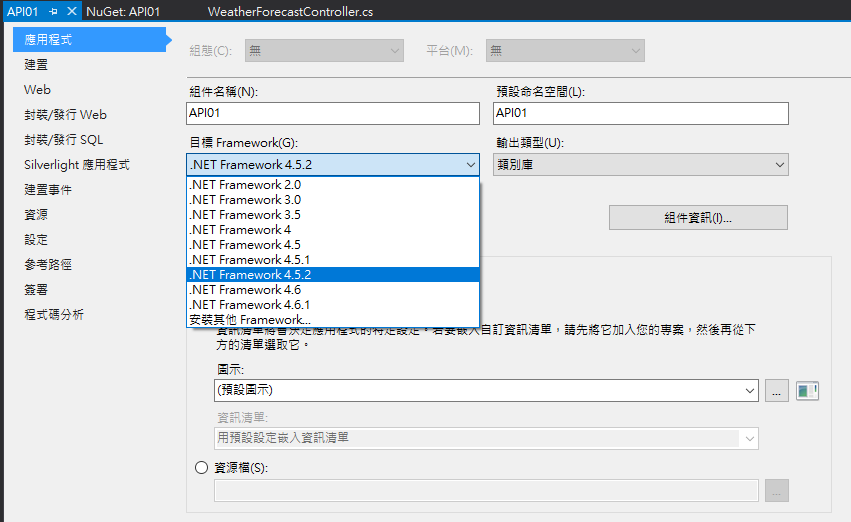Open the 輸出類型 dropdown

(x=641, y=164)
